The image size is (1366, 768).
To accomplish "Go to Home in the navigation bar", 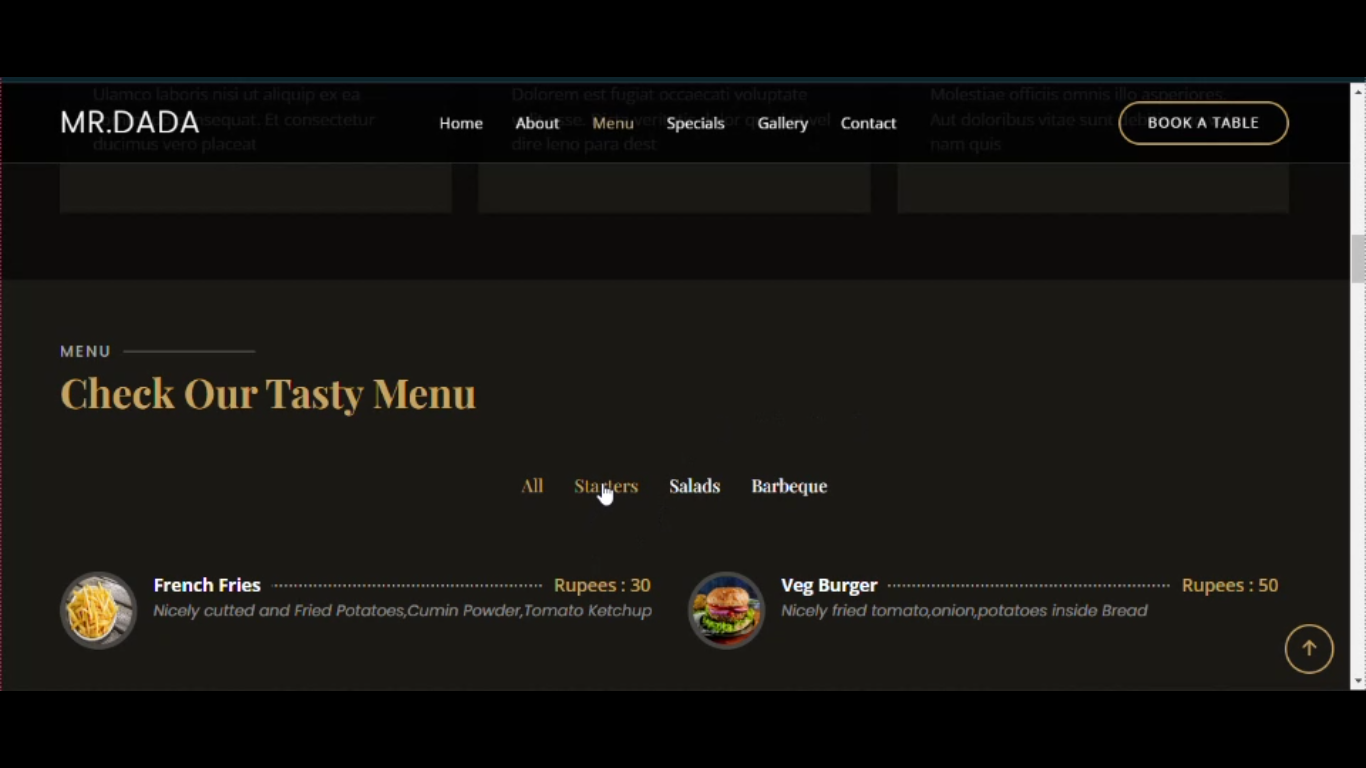I will (x=461, y=123).
